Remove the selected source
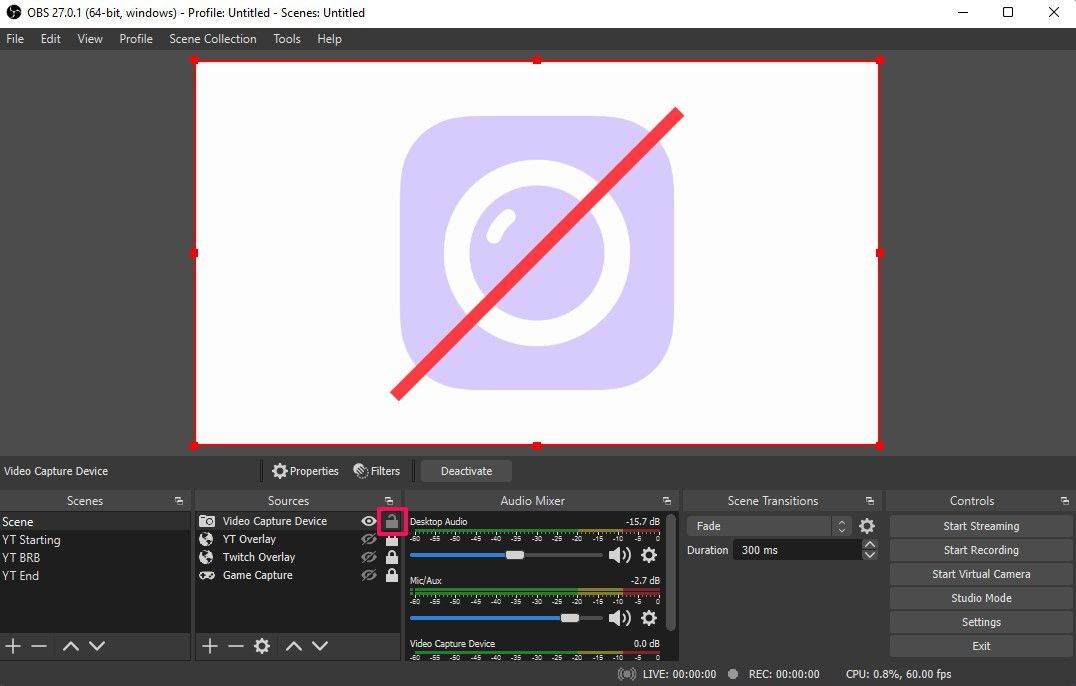Image resolution: width=1076 pixels, height=686 pixels. click(x=236, y=646)
